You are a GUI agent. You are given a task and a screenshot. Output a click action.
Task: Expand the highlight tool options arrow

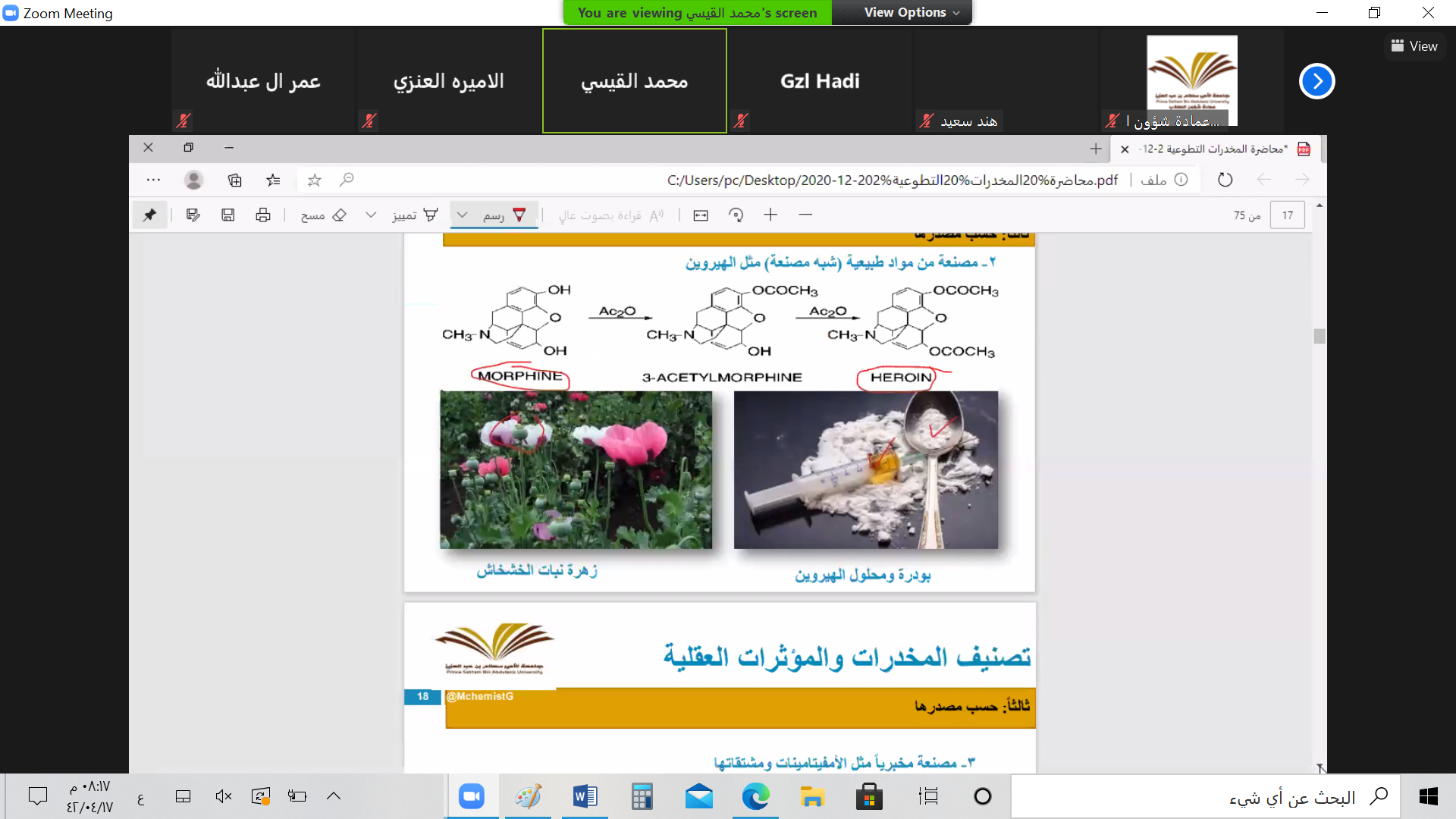tap(371, 215)
